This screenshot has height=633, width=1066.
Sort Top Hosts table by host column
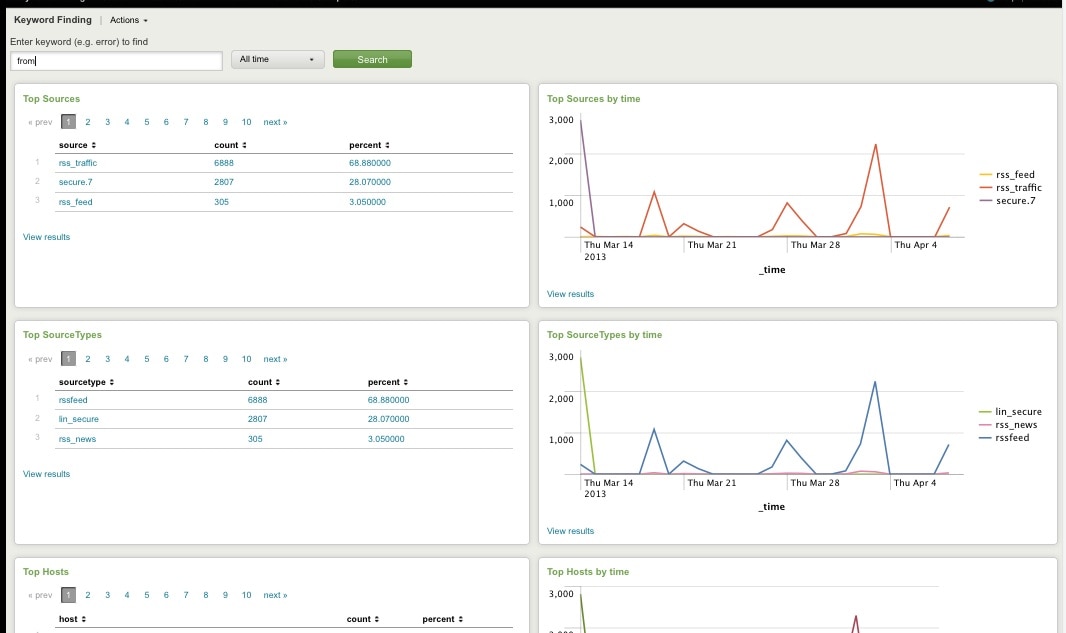[x=72, y=619]
